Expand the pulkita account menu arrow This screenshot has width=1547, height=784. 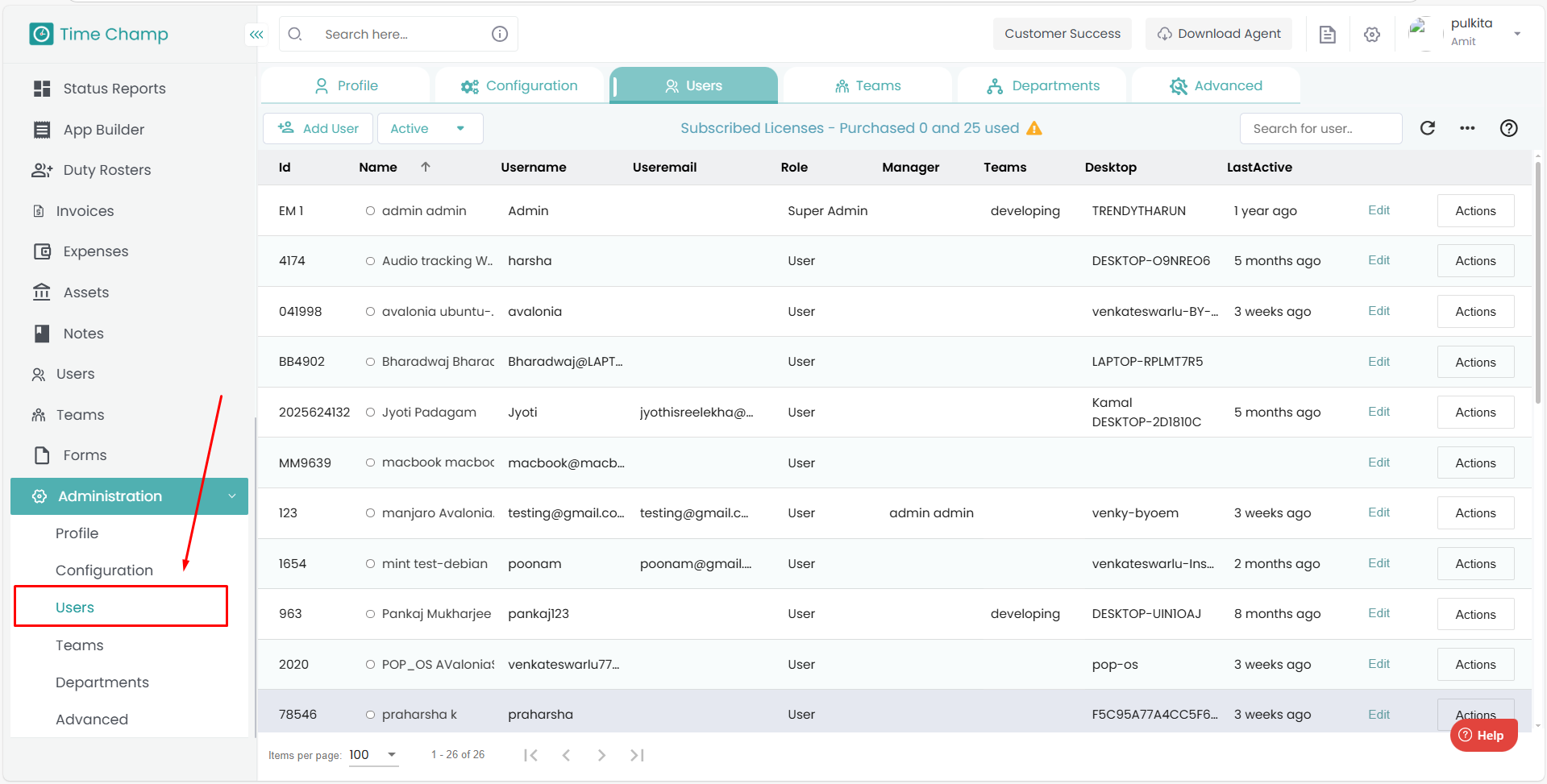tap(1517, 34)
